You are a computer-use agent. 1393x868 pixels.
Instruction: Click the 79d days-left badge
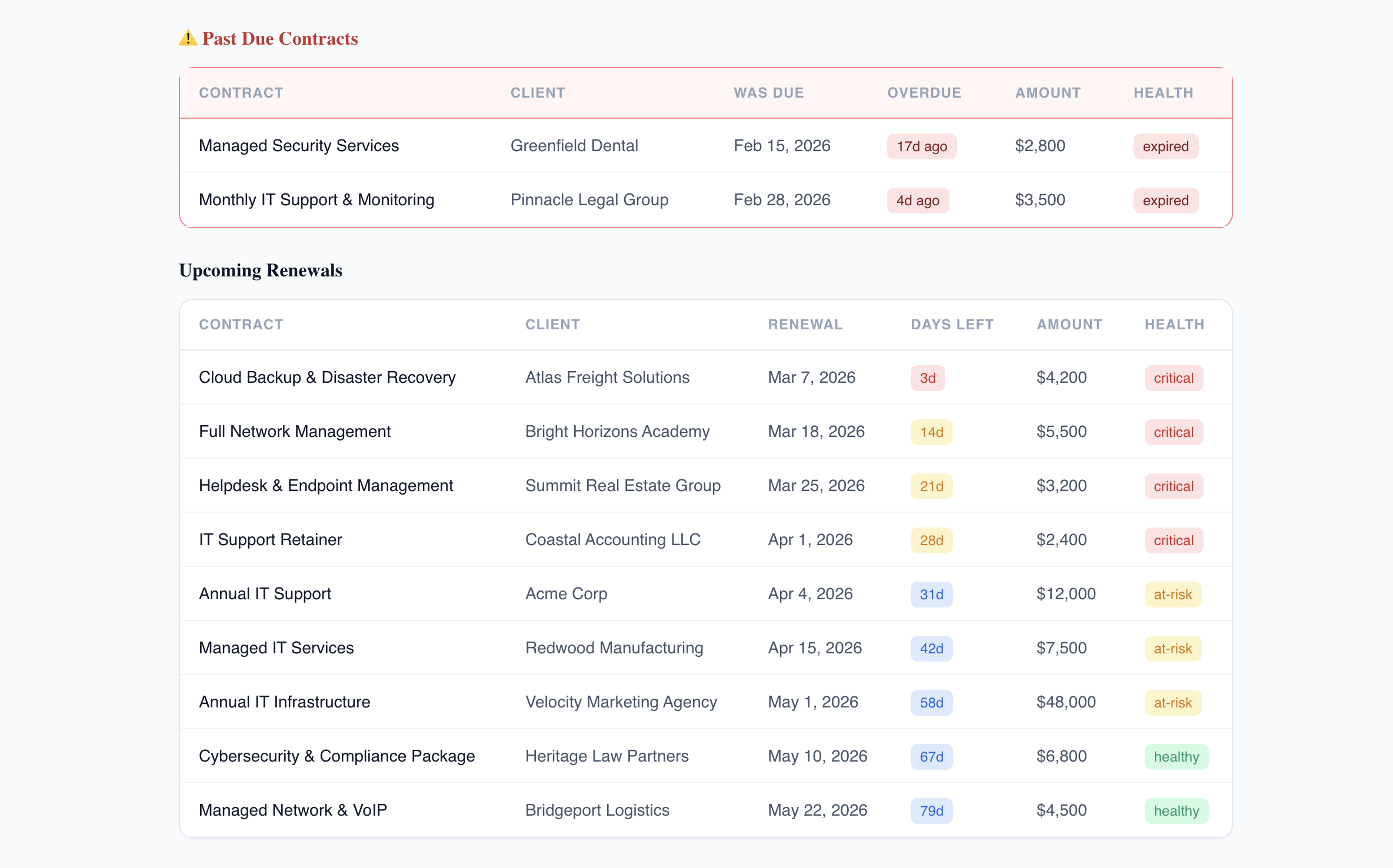coord(931,811)
